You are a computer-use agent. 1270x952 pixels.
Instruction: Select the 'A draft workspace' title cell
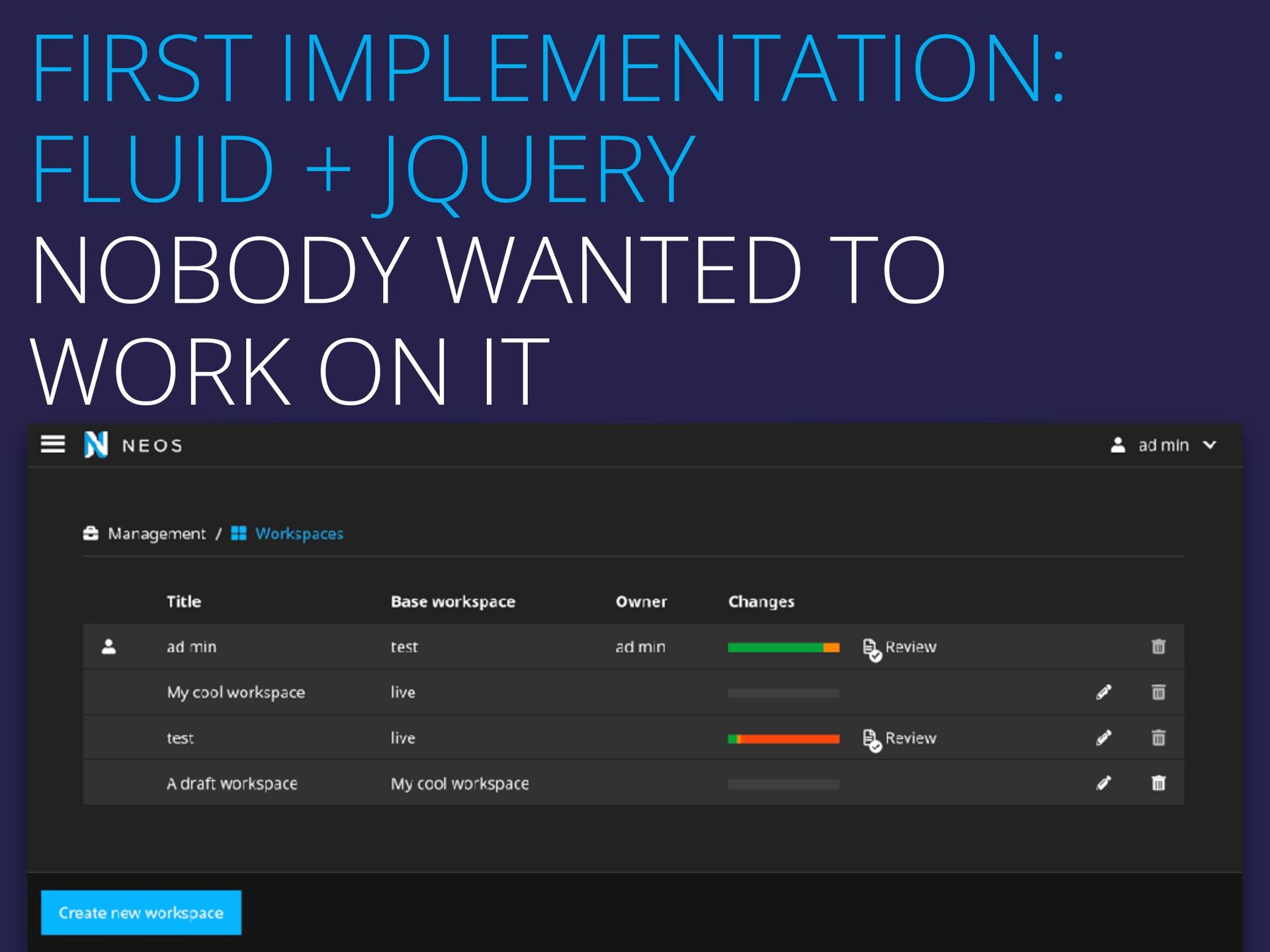pyautogui.click(x=232, y=783)
